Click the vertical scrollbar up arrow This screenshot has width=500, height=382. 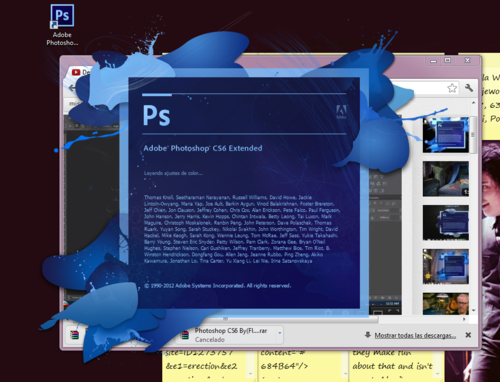(473, 103)
